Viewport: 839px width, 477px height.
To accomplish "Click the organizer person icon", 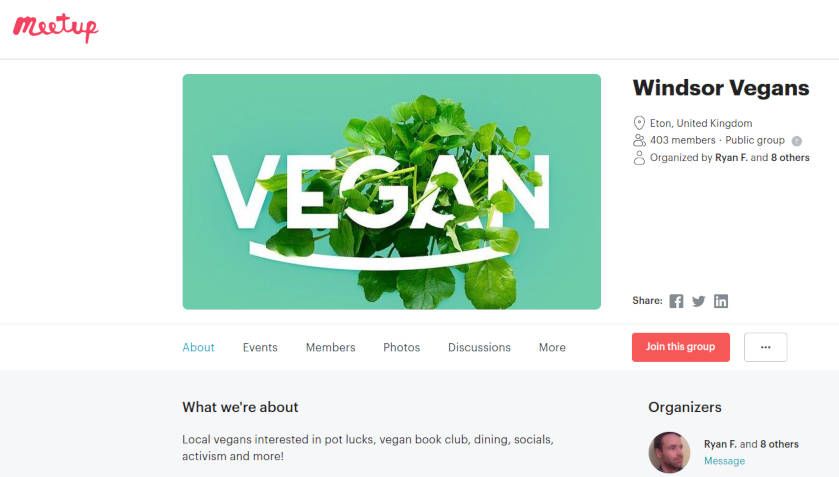I will [x=639, y=157].
